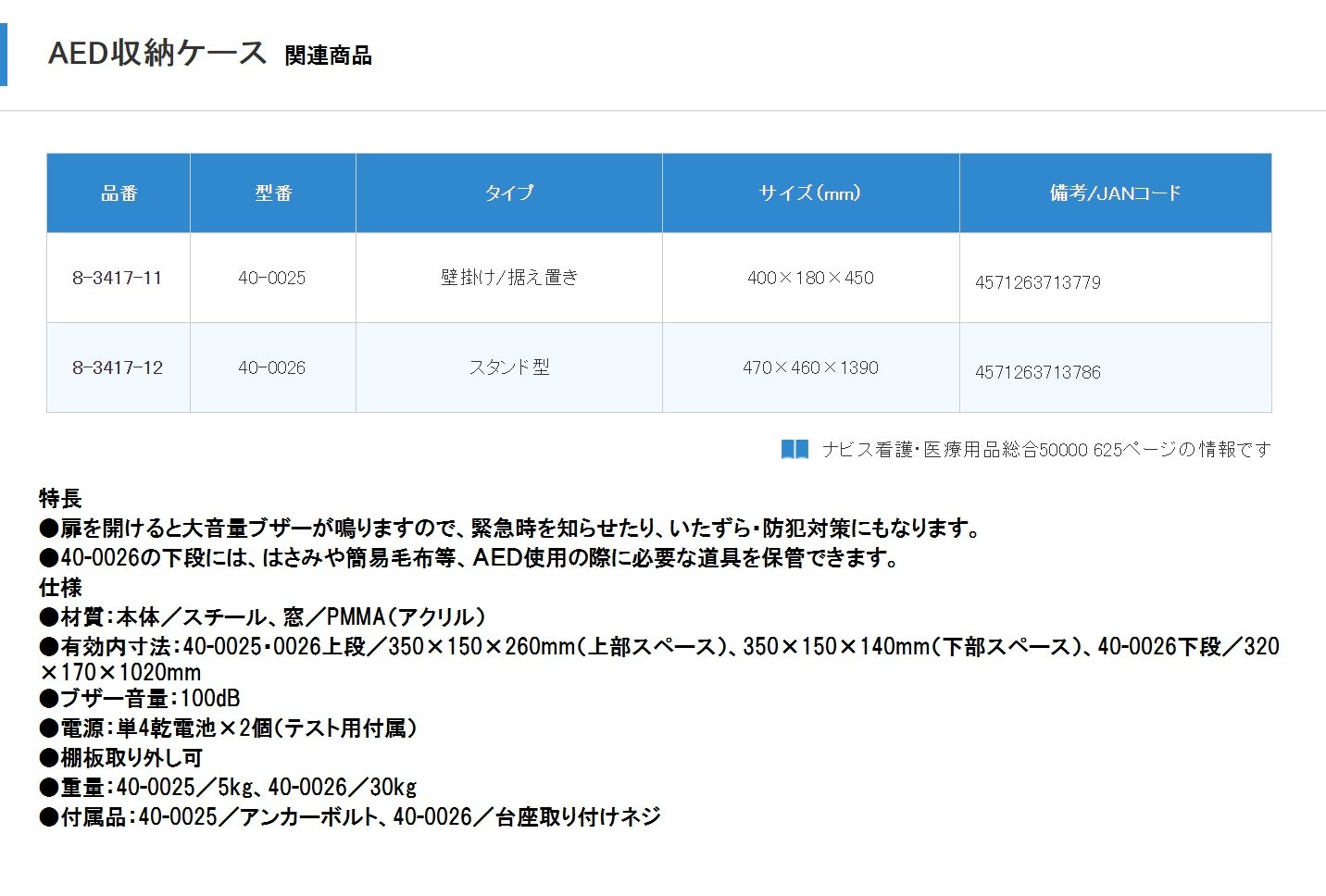Open product number 8-3417-11
1326x896 pixels.
118,278
